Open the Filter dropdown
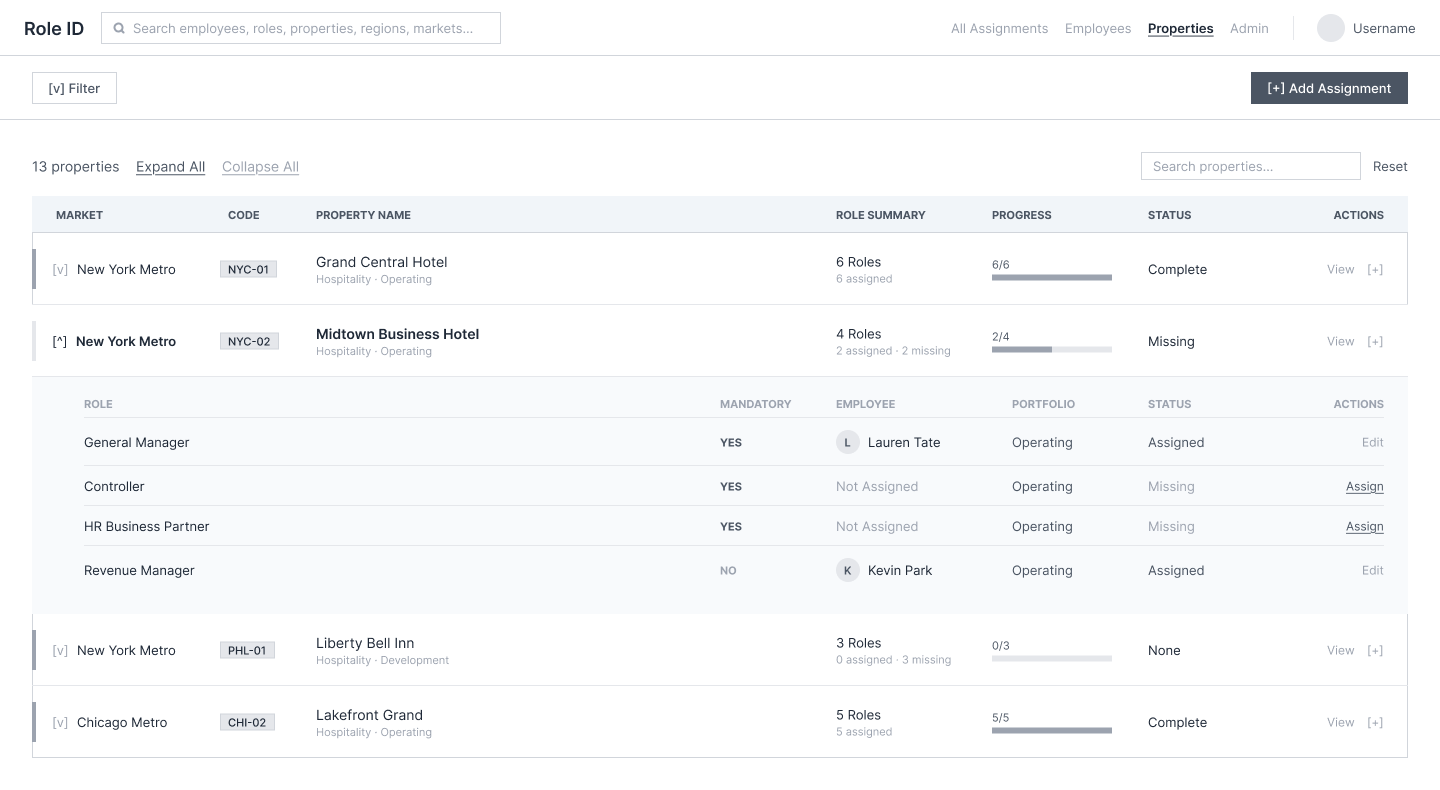This screenshot has height=790, width=1440. (x=74, y=88)
